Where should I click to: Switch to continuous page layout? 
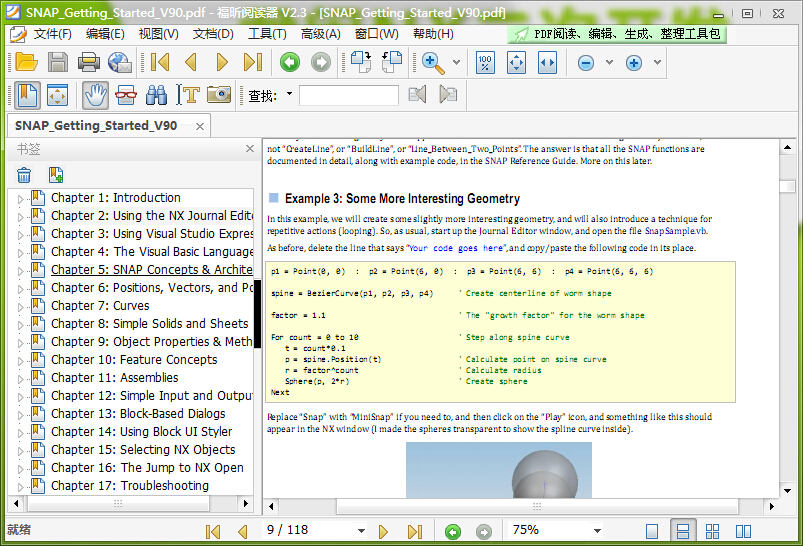(x=684, y=531)
